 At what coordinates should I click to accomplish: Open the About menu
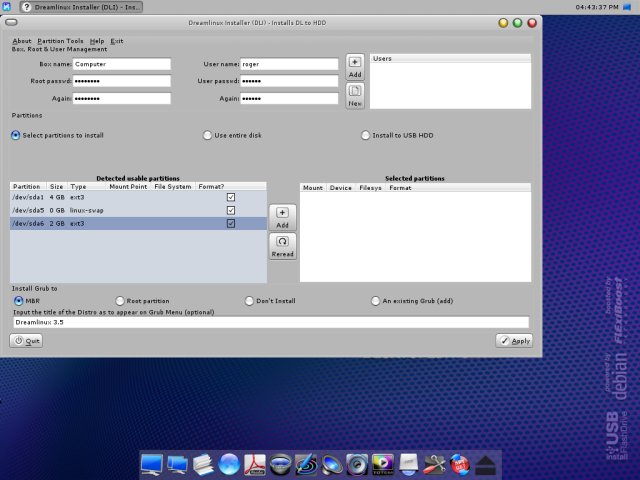point(22,41)
